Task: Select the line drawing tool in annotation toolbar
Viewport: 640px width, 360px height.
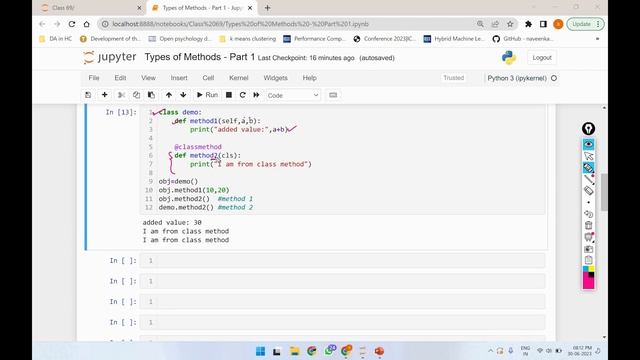Action: pyautogui.click(x=588, y=179)
